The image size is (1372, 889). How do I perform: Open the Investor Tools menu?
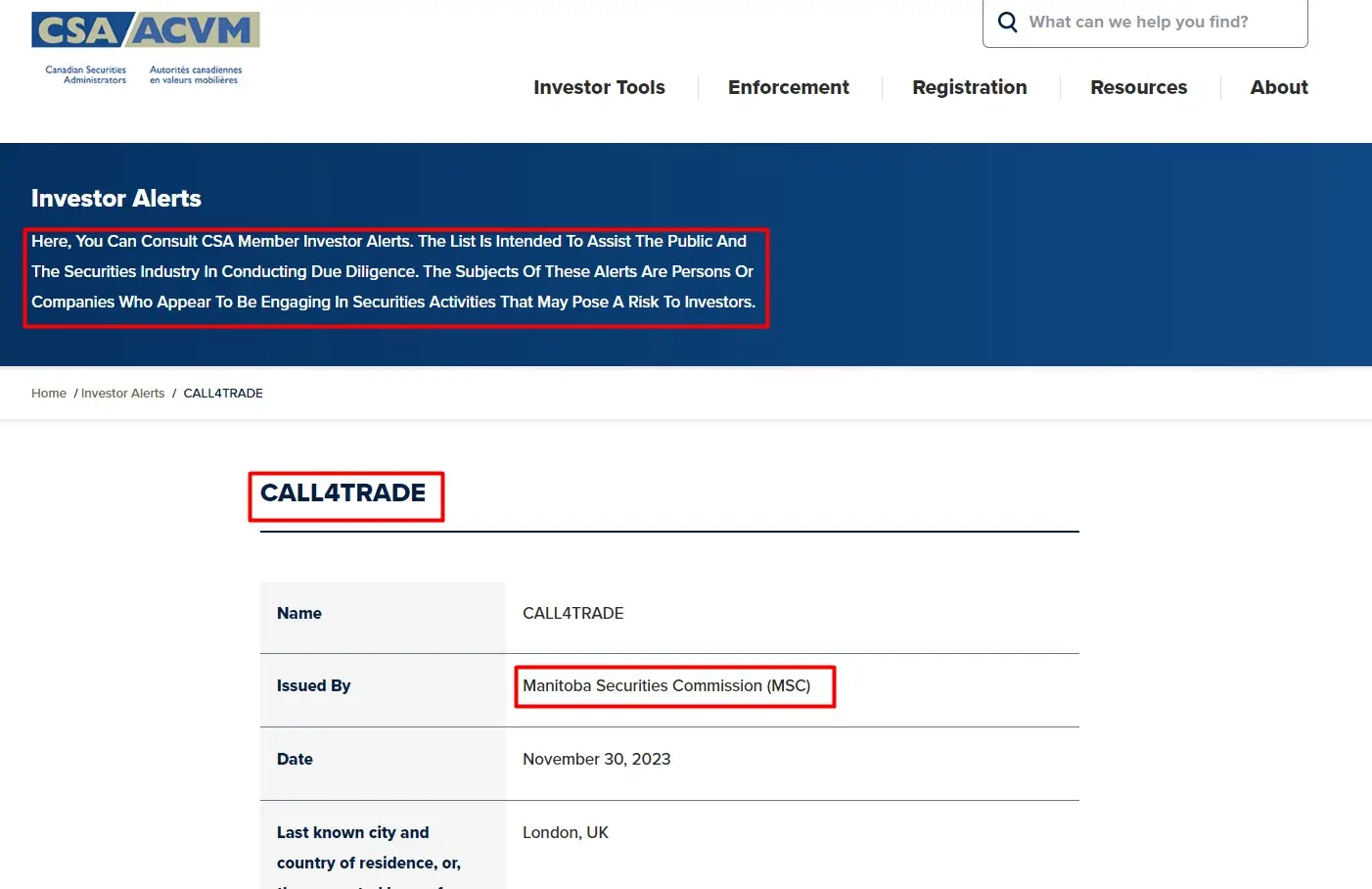599,87
